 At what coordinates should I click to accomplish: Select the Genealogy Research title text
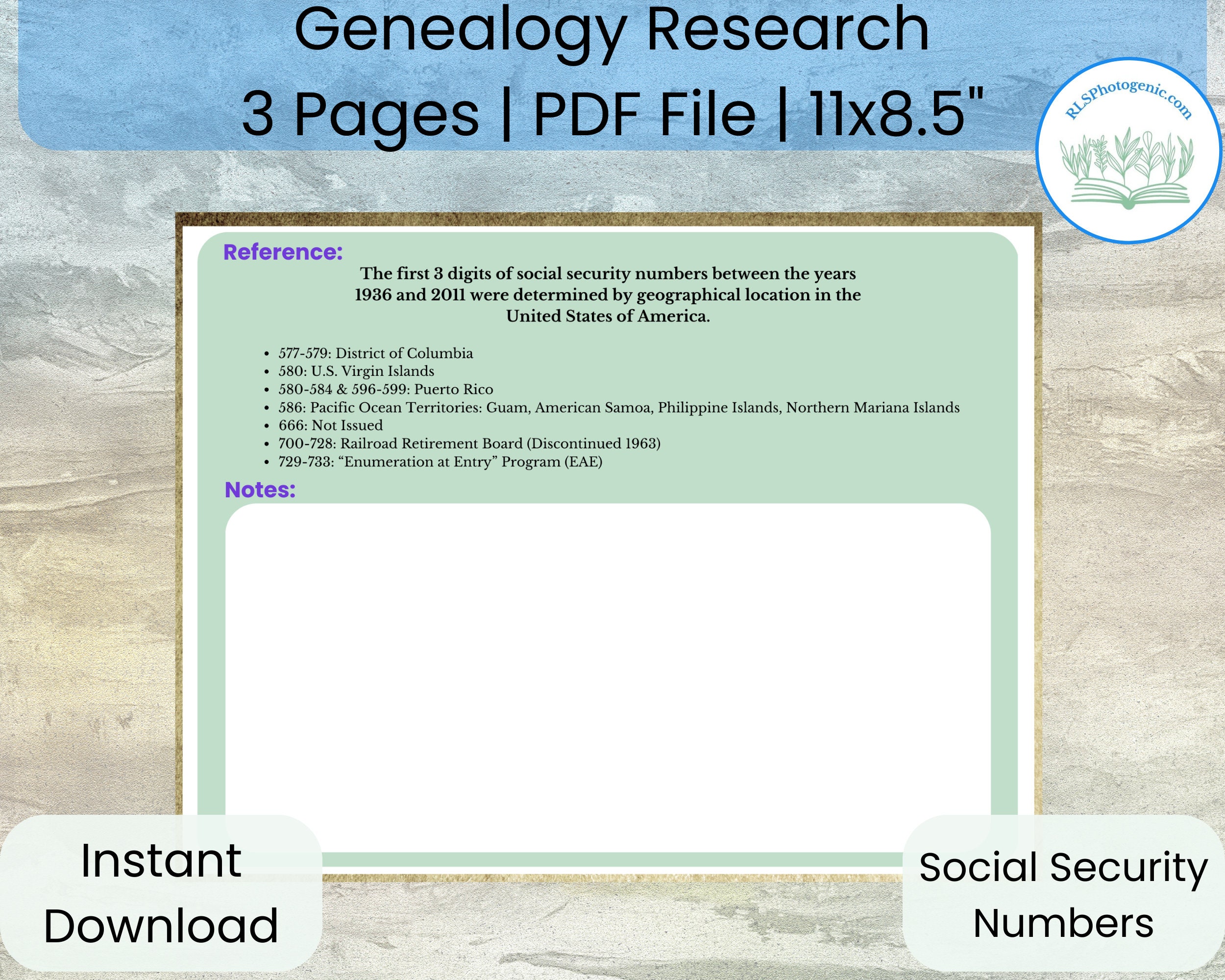coord(611,31)
